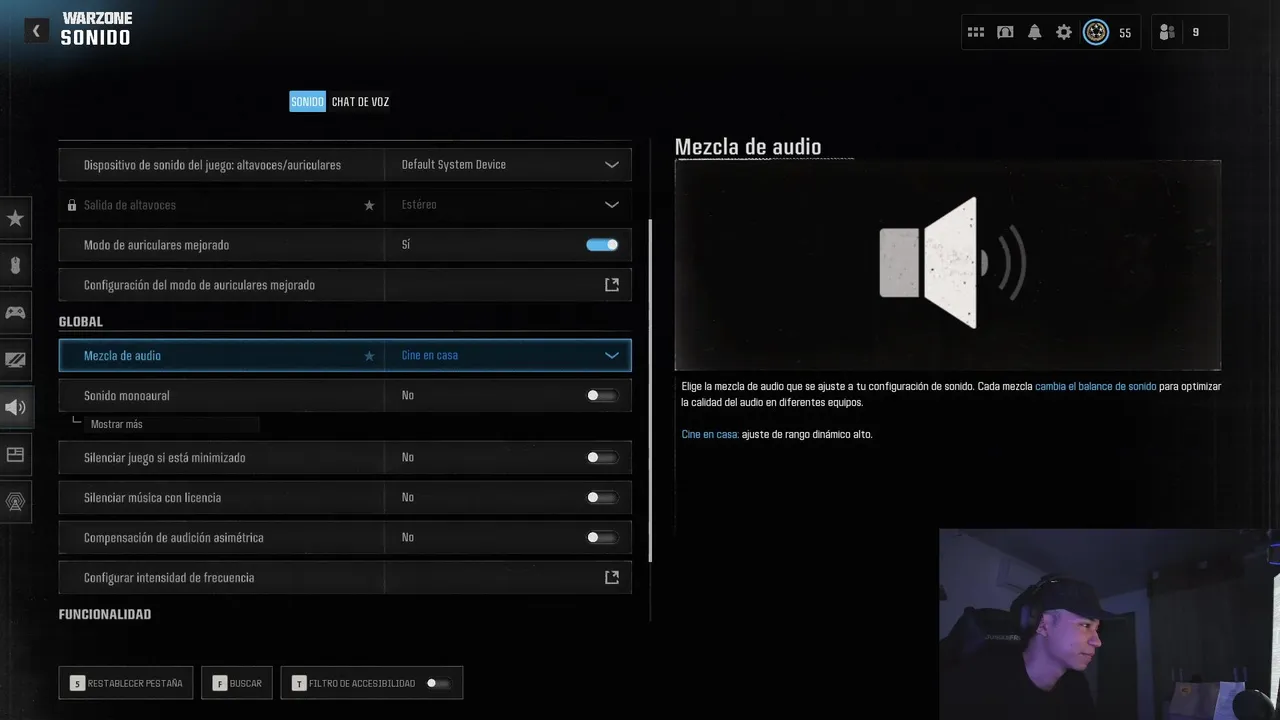Click the friends count 9

click(1195, 32)
